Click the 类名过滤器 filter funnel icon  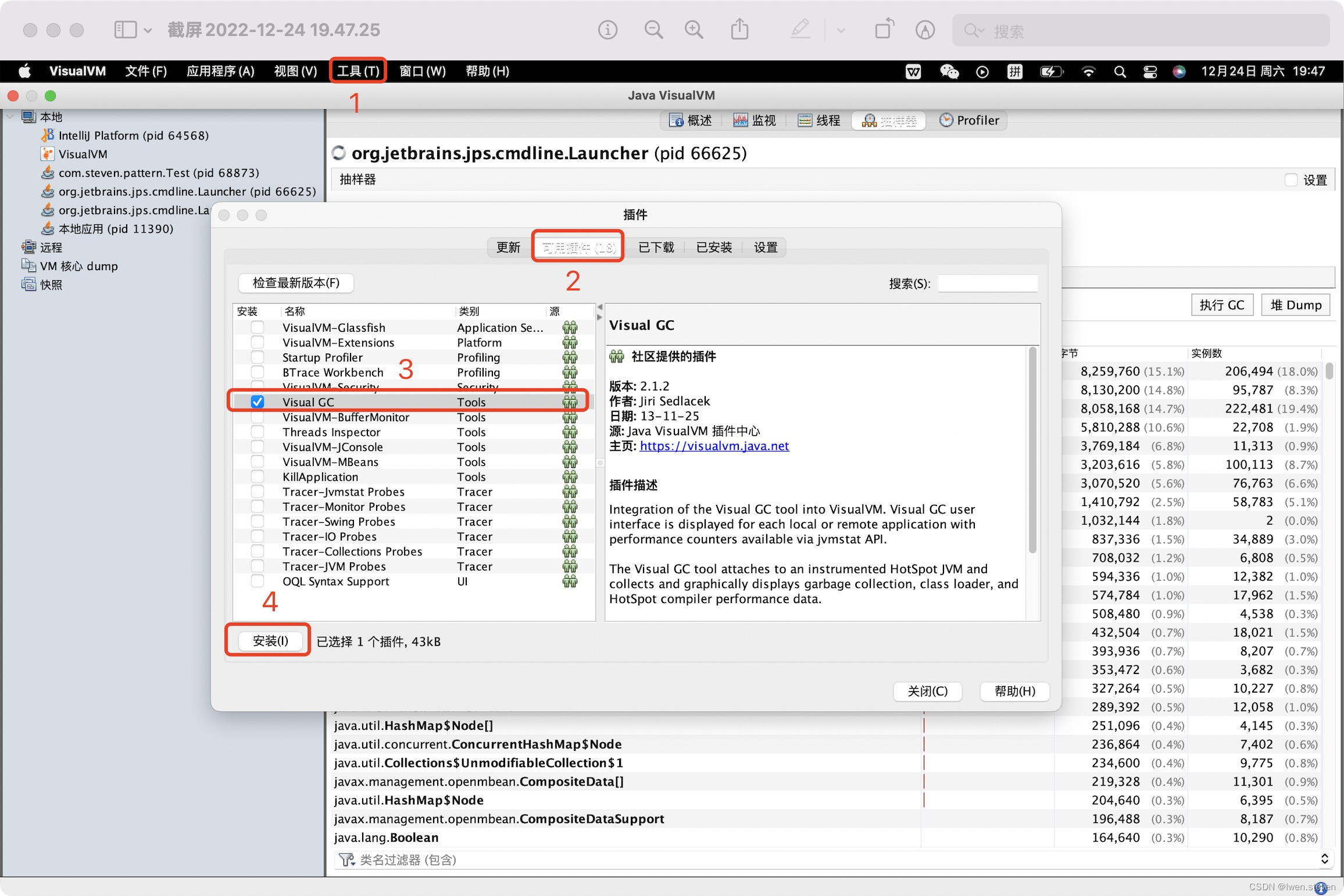click(x=346, y=859)
